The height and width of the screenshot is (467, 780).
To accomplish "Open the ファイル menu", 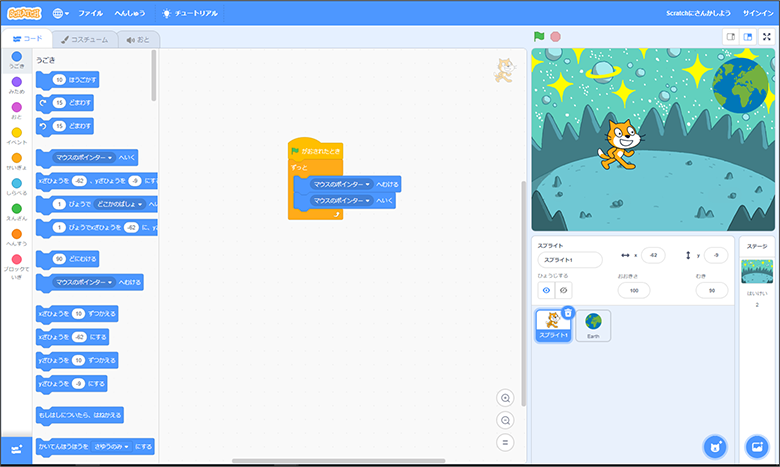I will pyautogui.click(x=91, y=14).
